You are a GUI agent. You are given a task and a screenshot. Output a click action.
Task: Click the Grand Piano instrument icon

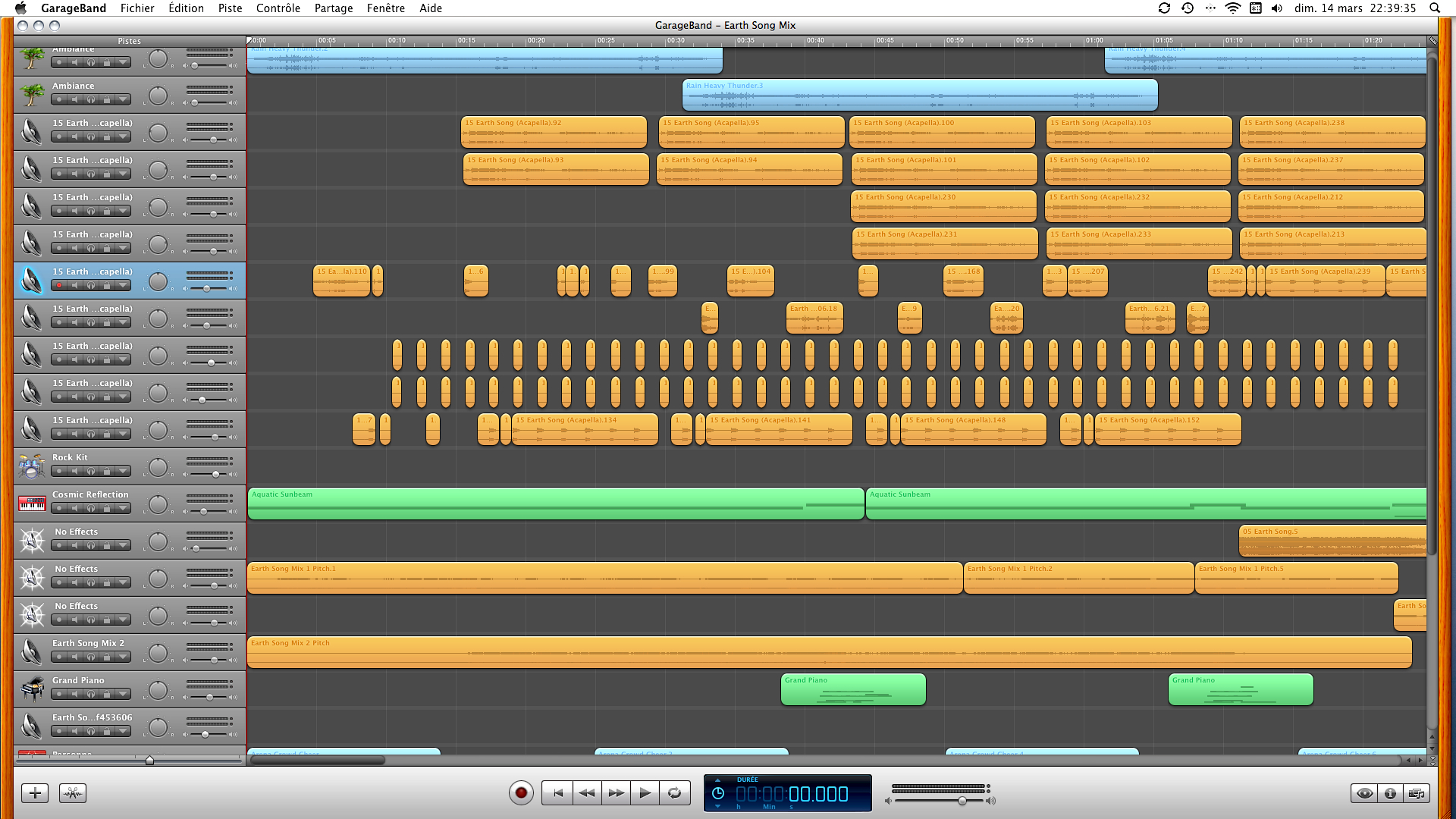pyautogui.click(x=32, y=689)
